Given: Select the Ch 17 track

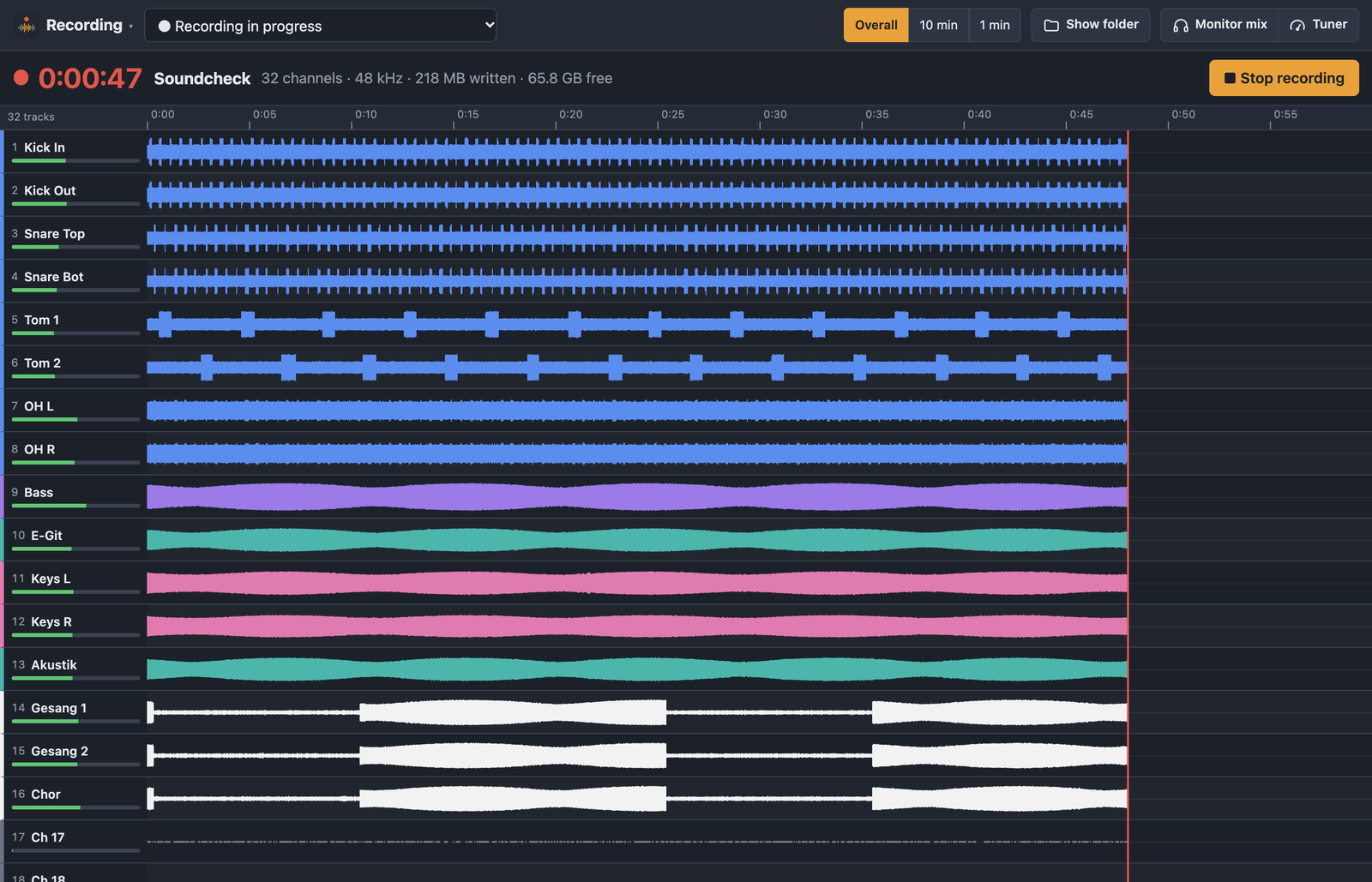Looking at the screenshot, I should coord(73,842).
